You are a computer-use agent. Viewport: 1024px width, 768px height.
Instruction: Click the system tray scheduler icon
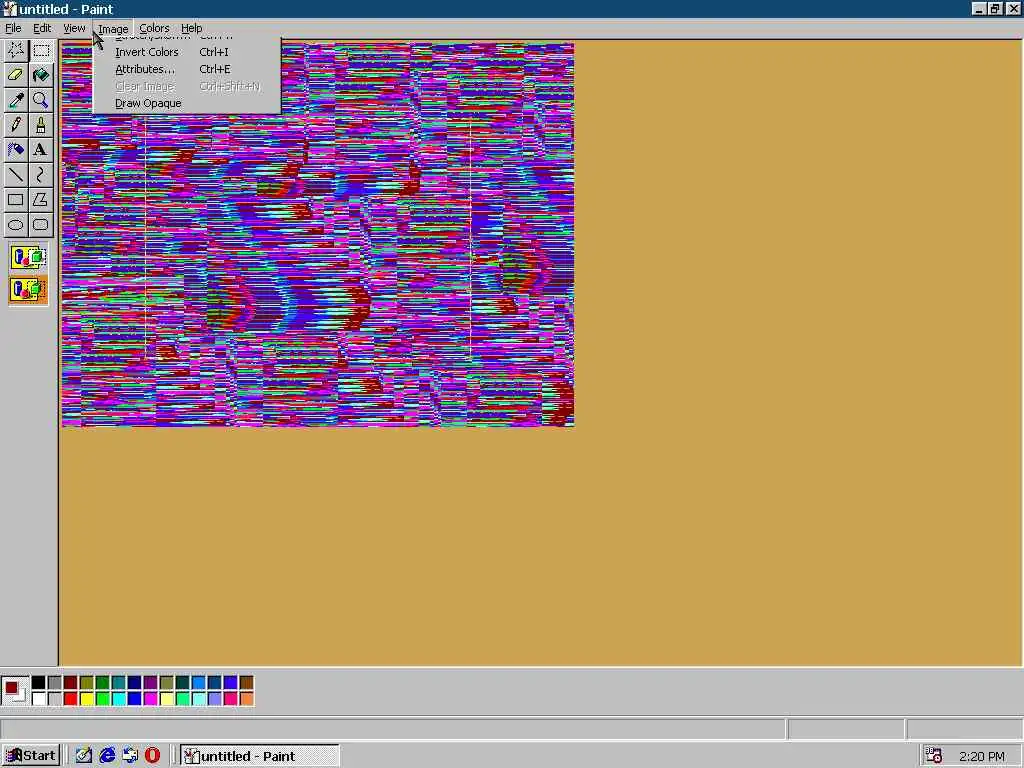[933, 756]
